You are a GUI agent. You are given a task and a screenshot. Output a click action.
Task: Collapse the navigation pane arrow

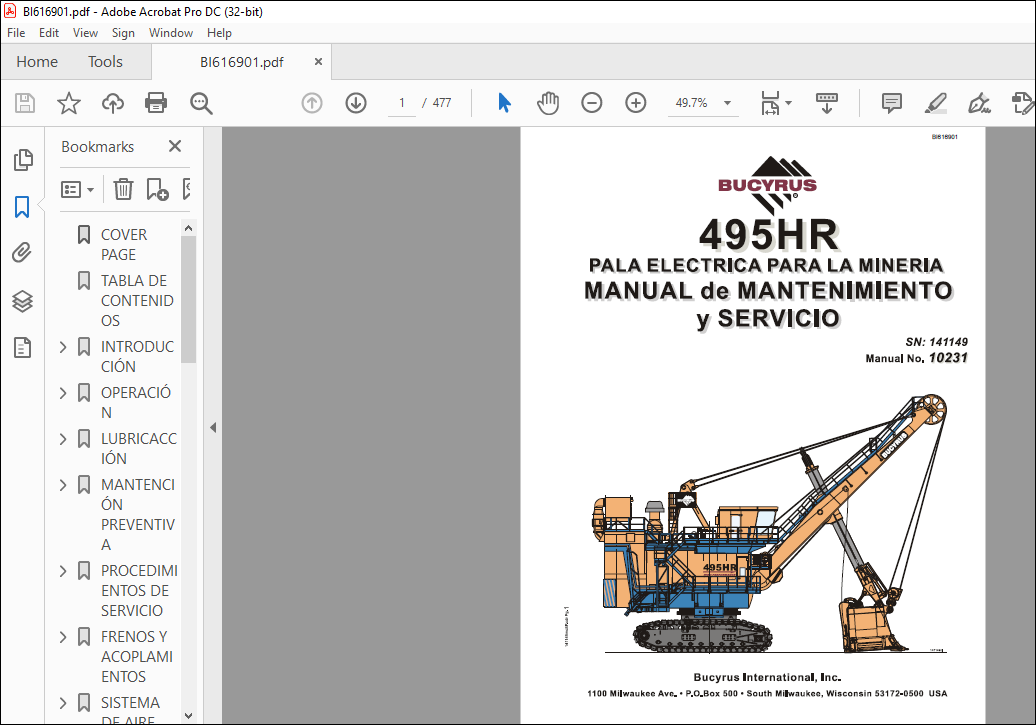(x=213, y=428)
